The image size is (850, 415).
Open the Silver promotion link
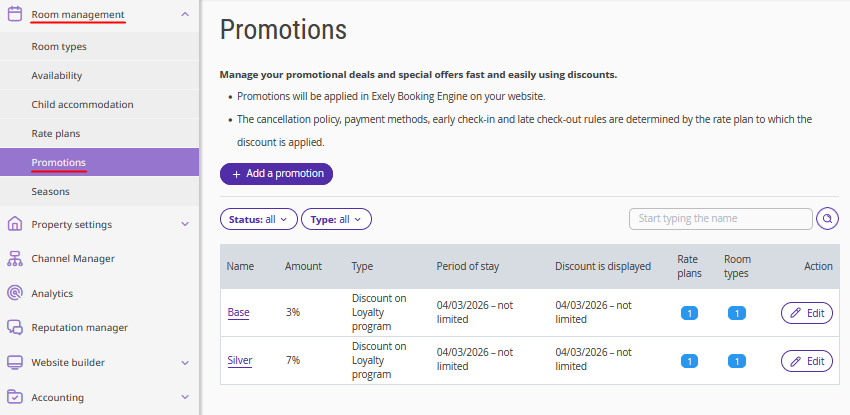[x=239, y=360]
